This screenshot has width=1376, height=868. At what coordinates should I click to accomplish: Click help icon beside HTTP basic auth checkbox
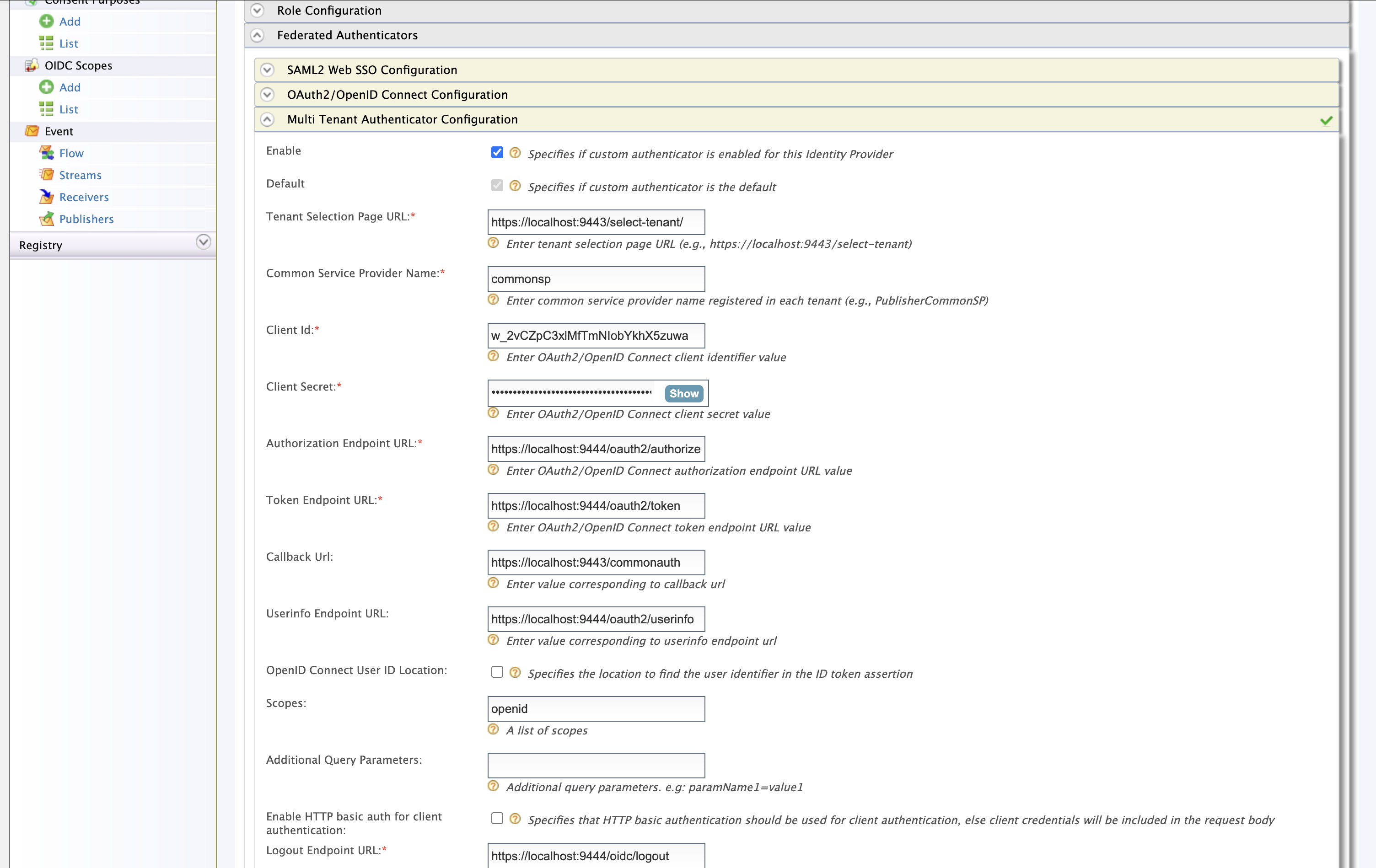coord(515,818)
